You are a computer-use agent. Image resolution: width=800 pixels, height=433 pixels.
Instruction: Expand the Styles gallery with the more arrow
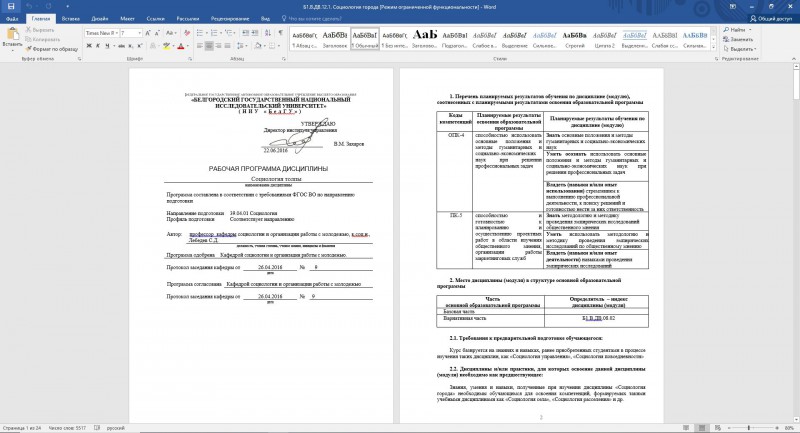[713, 47]
